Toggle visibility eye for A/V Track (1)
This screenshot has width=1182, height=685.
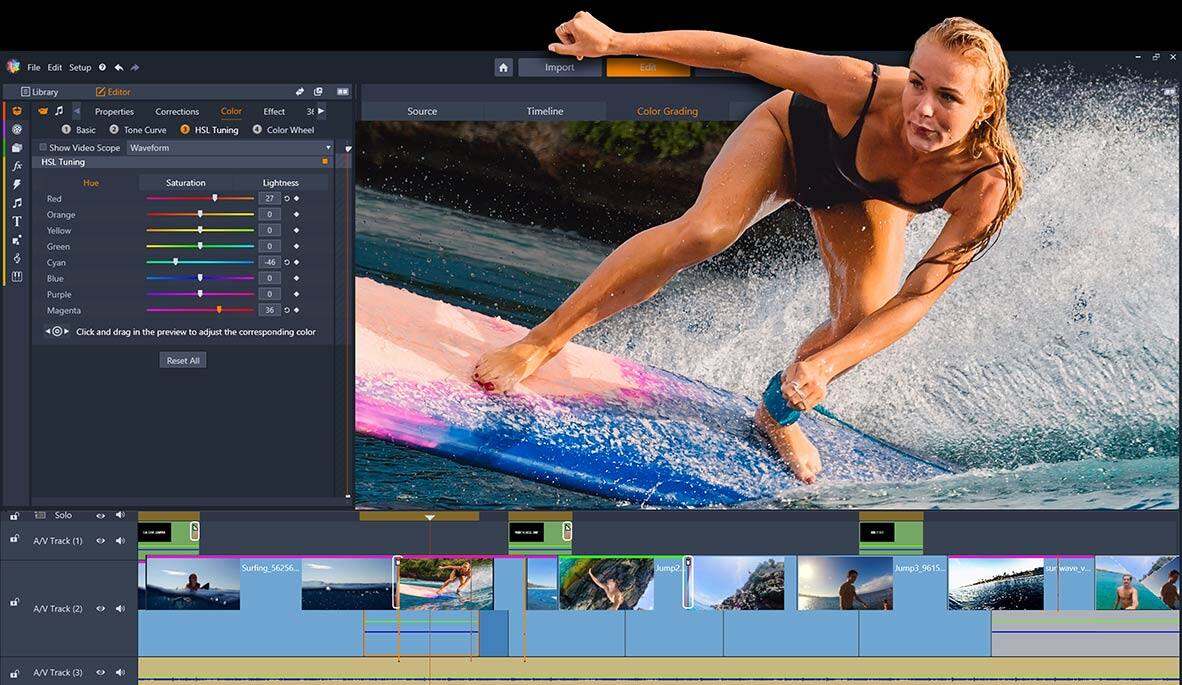(100, 541)
